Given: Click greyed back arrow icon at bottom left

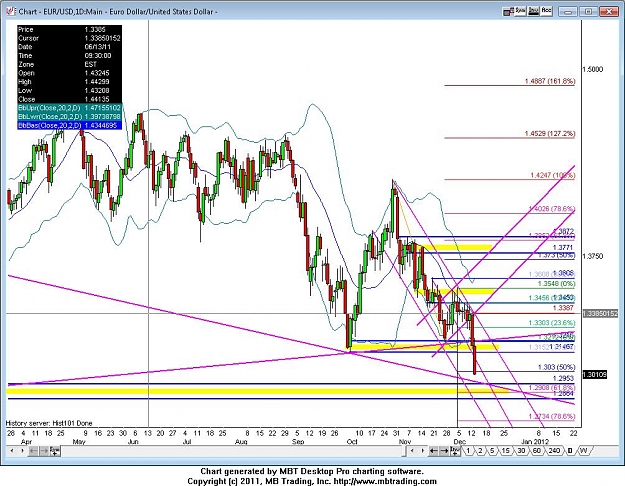Looking at the screenshot, I should click(x=33, y=451).
